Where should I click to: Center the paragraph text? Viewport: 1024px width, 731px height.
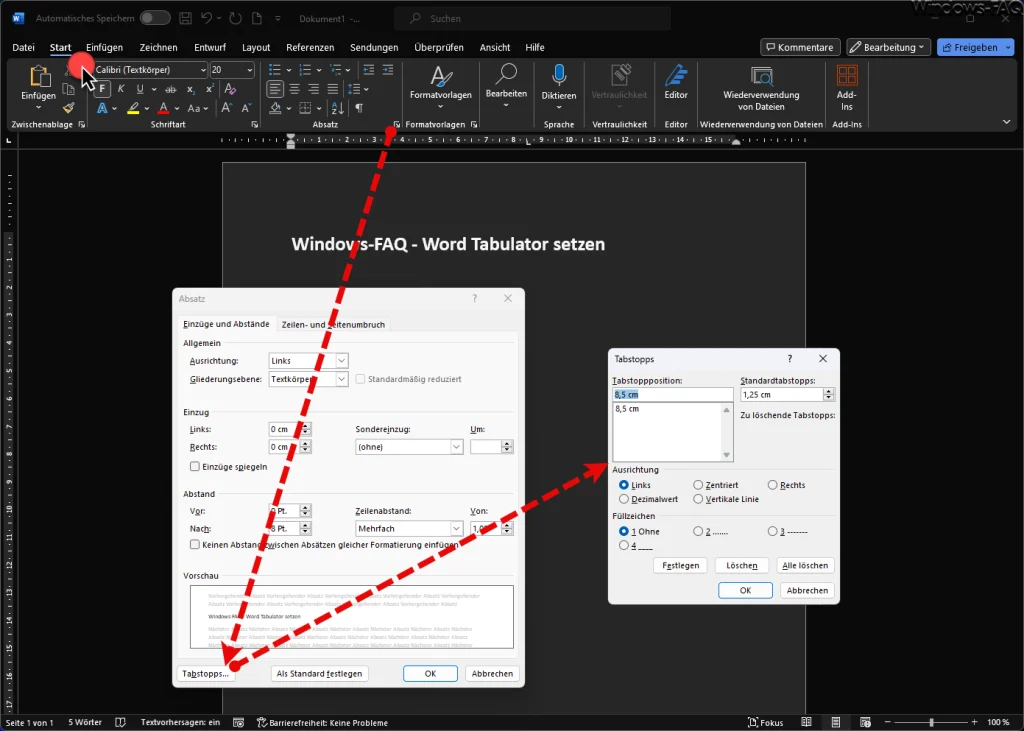point(295,89)
